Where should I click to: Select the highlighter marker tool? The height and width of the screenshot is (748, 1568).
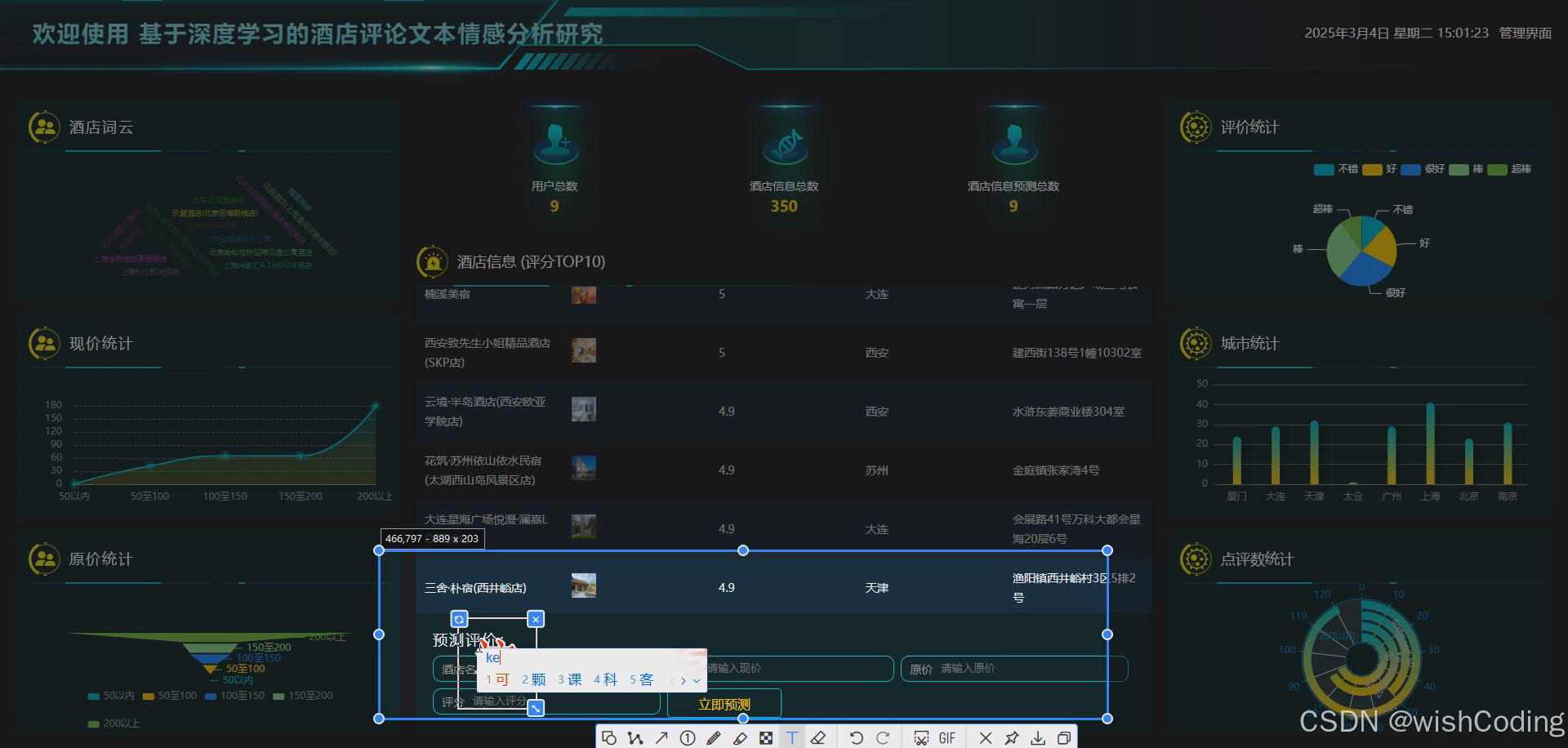740,737
